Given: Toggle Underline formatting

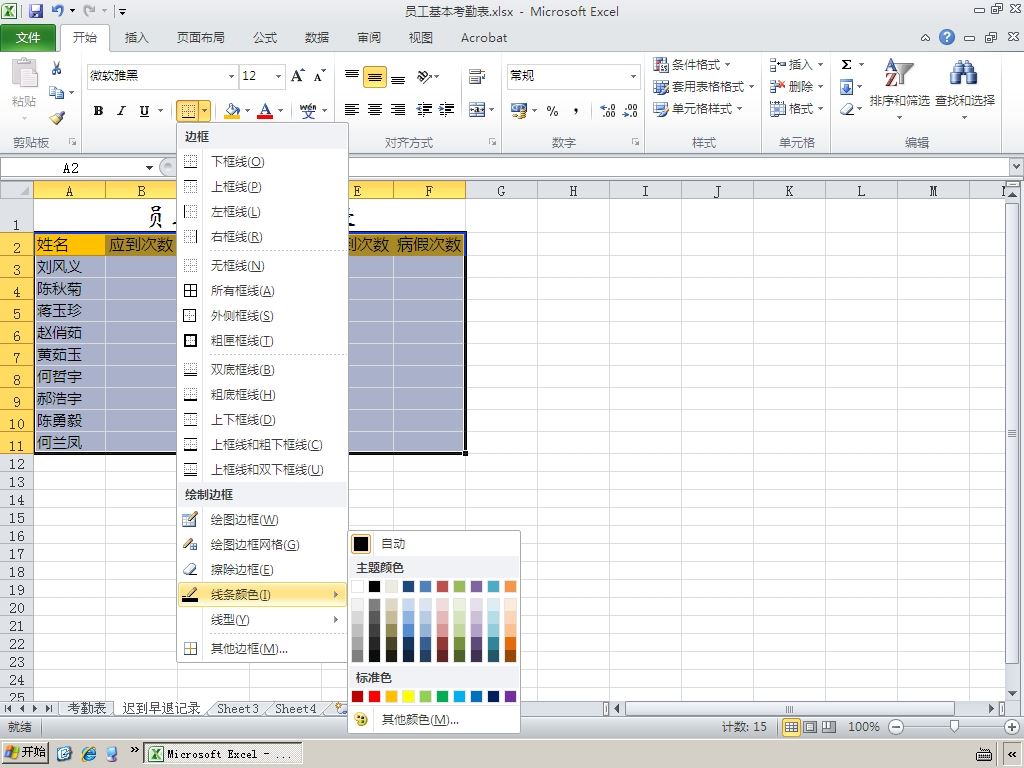Looking at the screenshot, I should [x=144, y=110].
